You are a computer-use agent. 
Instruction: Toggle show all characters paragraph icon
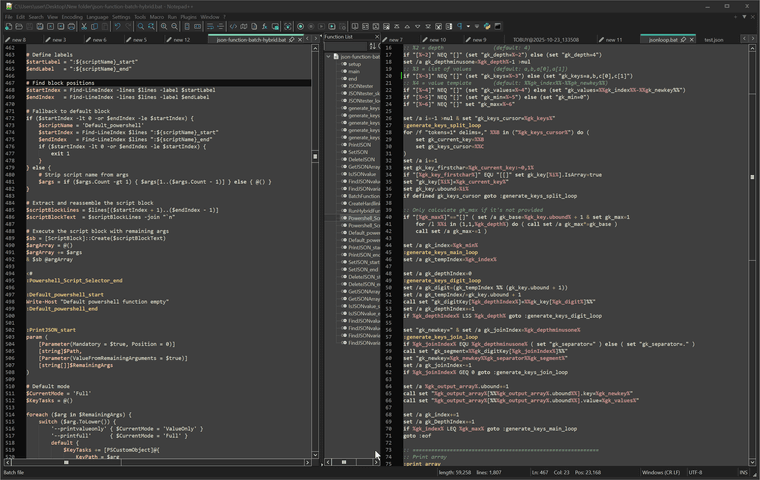click(x=459, y=26)
